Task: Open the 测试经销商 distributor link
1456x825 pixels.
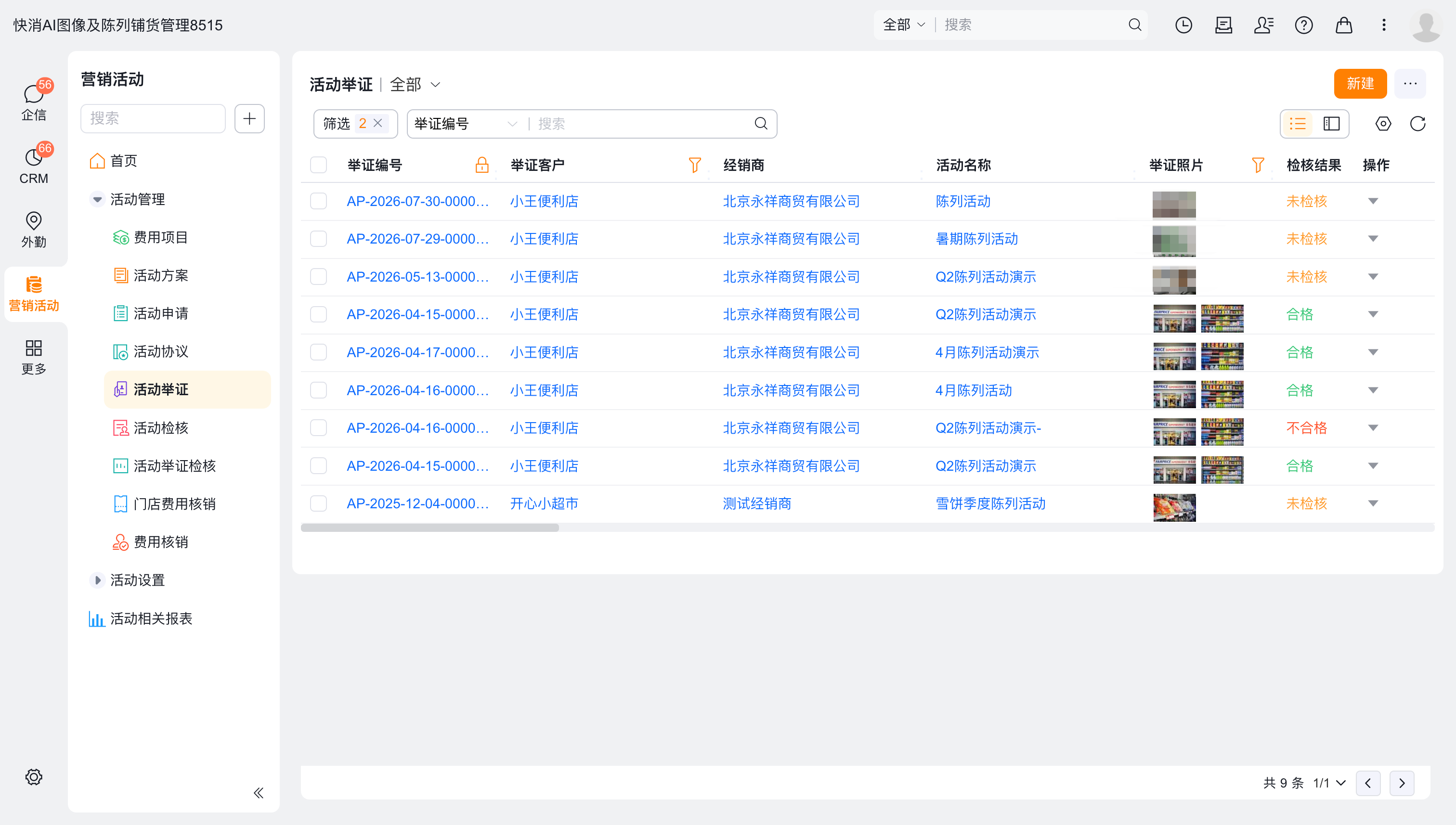Action: pos(756,504)
